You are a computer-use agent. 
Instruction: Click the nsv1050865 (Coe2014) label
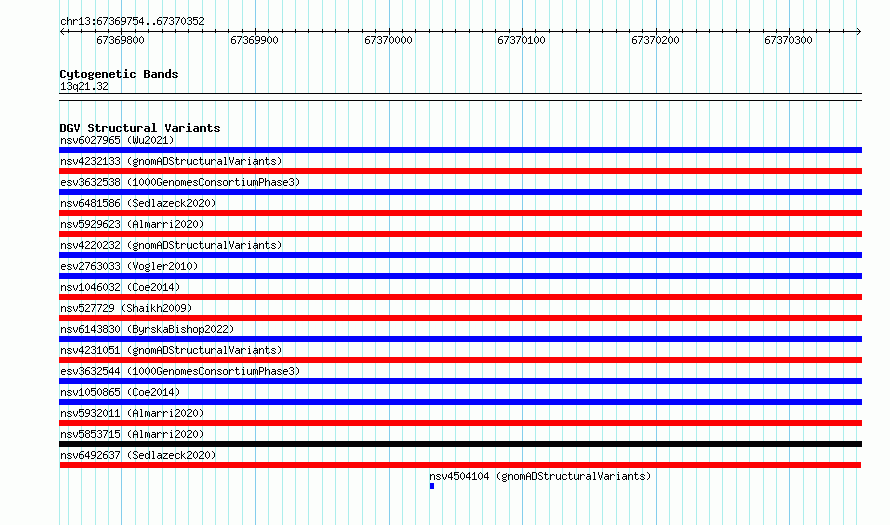pyautogui.click(x=120, y=392)
